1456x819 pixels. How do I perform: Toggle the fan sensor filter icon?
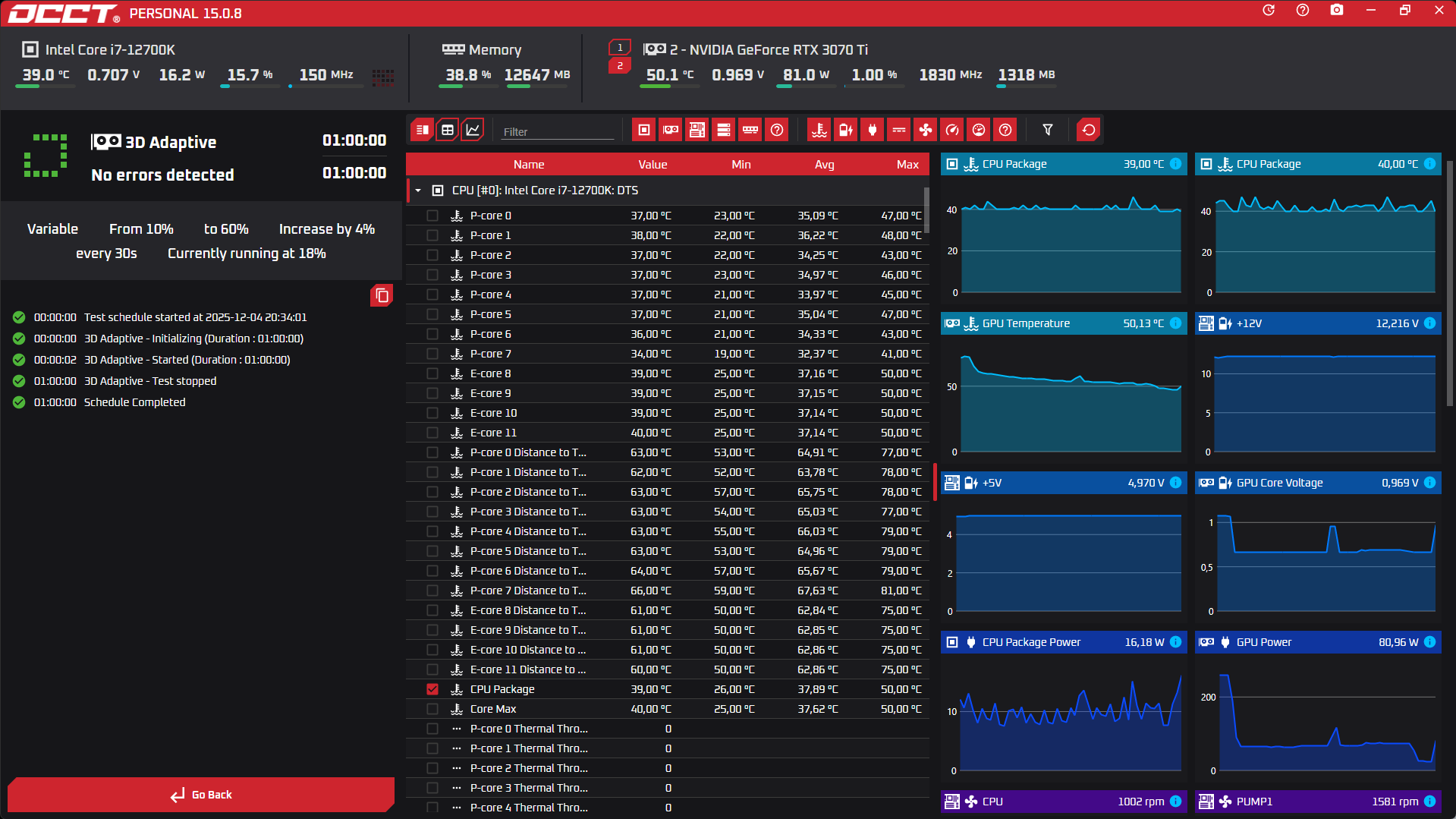point(926,130)
